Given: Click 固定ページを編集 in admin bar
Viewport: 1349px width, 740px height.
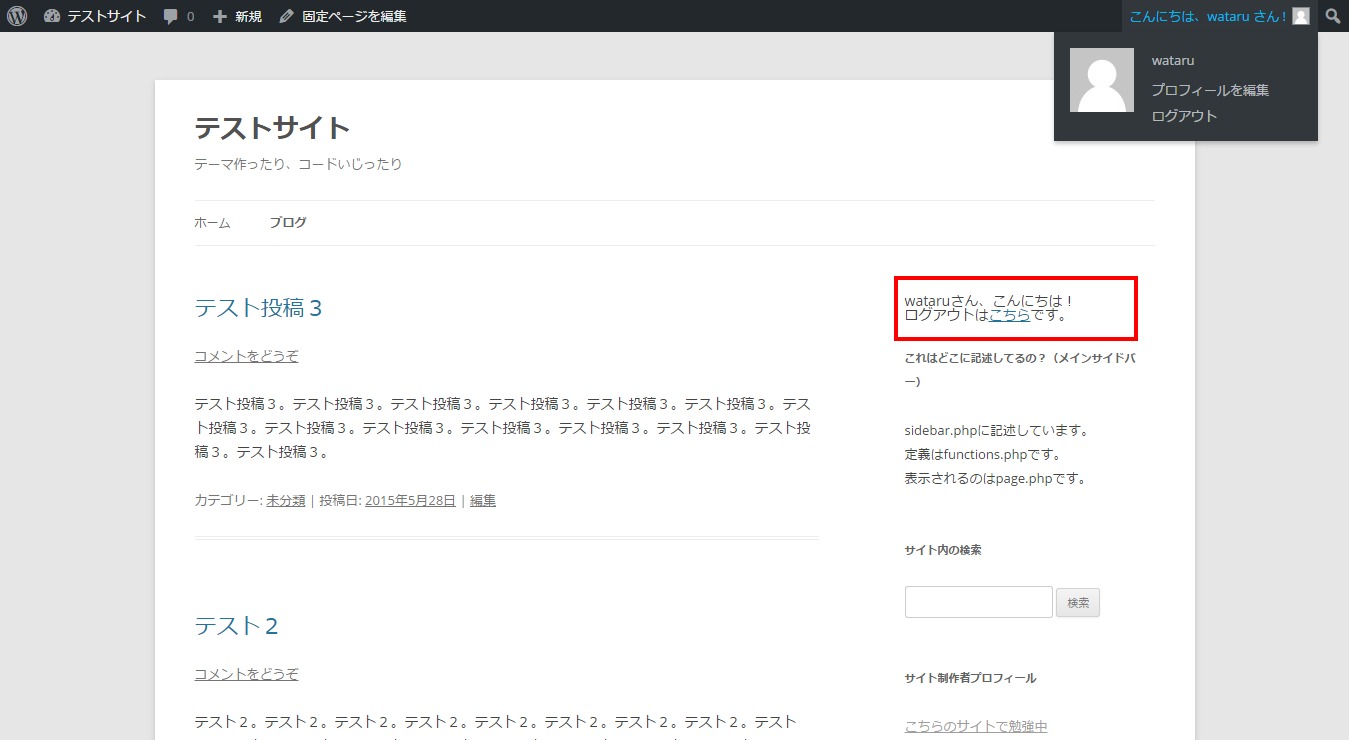Looking at the screenshot, I should (x=343, y=16).
